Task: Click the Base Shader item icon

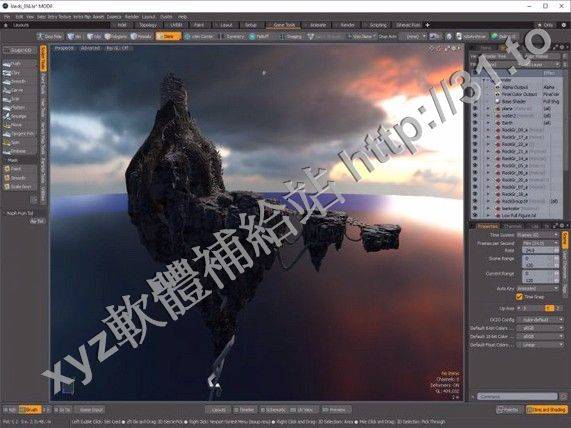Action: (x=497, y=101)
